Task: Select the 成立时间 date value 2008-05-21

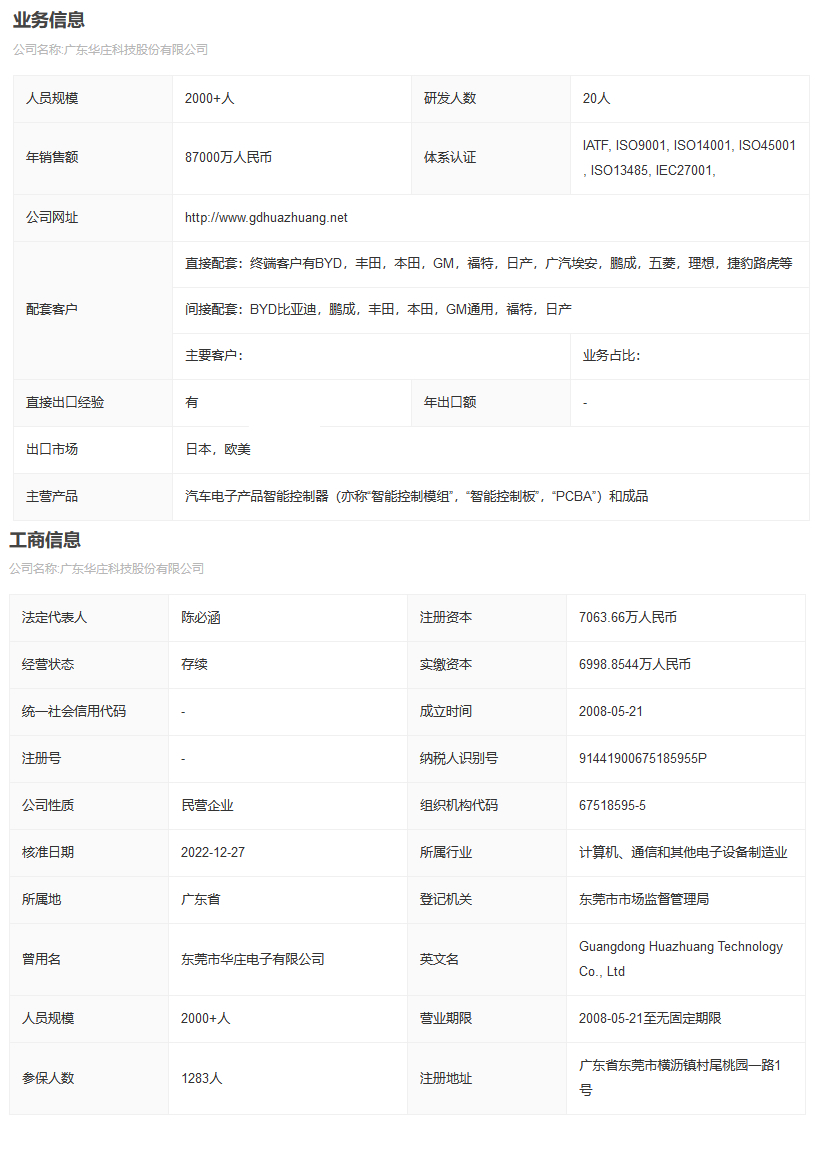Action: click(610, 711)
